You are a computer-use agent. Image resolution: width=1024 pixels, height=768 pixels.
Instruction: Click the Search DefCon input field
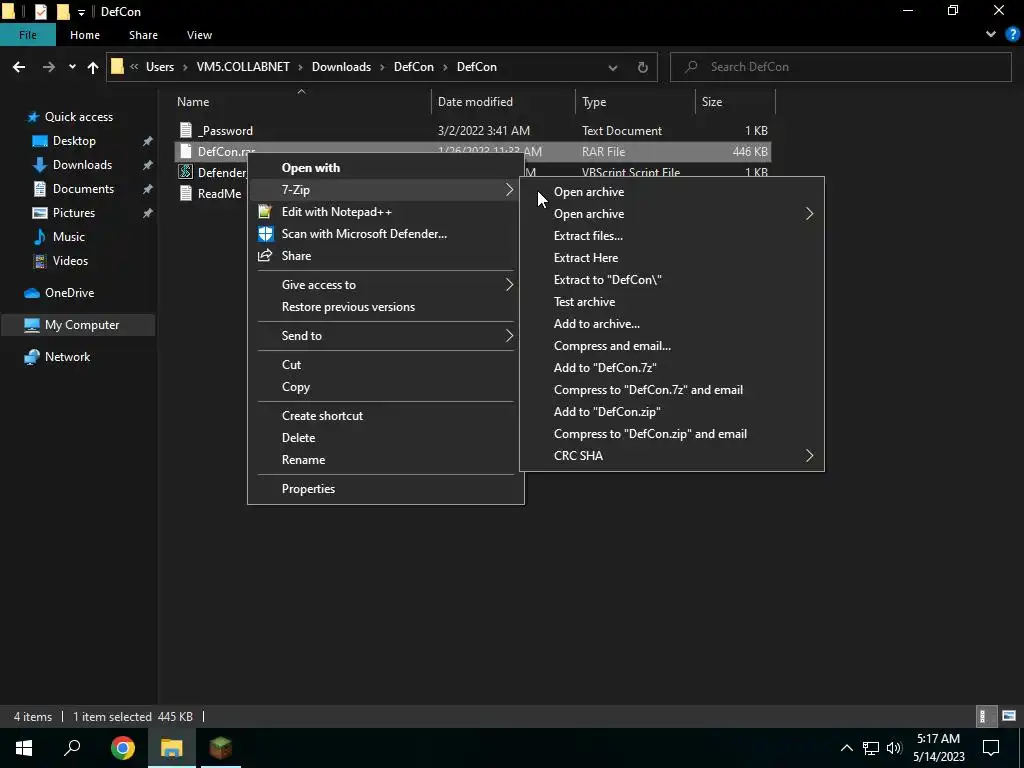841,67
